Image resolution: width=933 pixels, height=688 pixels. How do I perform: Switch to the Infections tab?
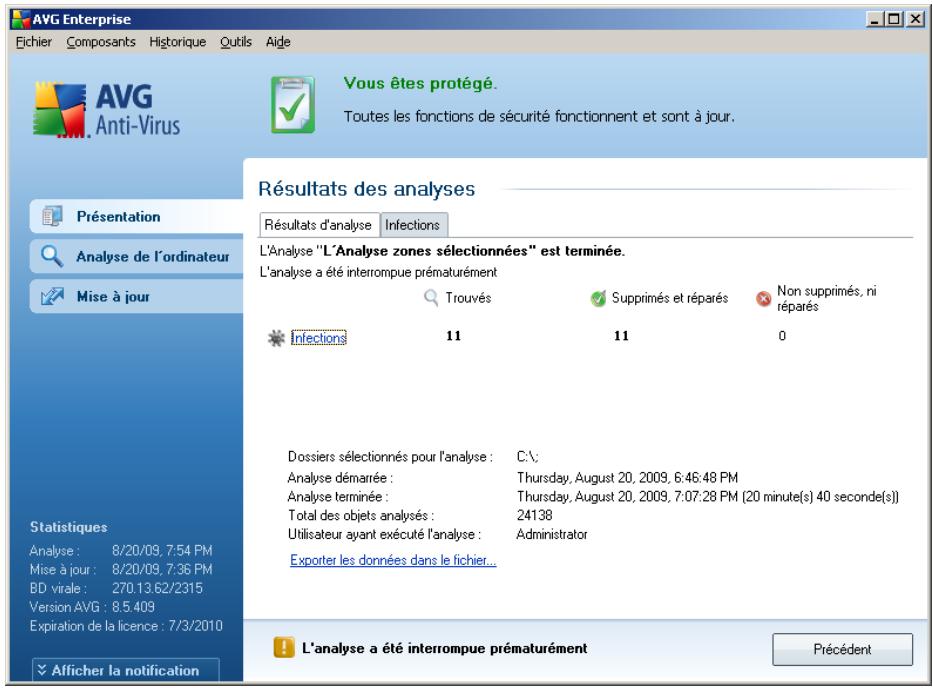pos(412,225)
